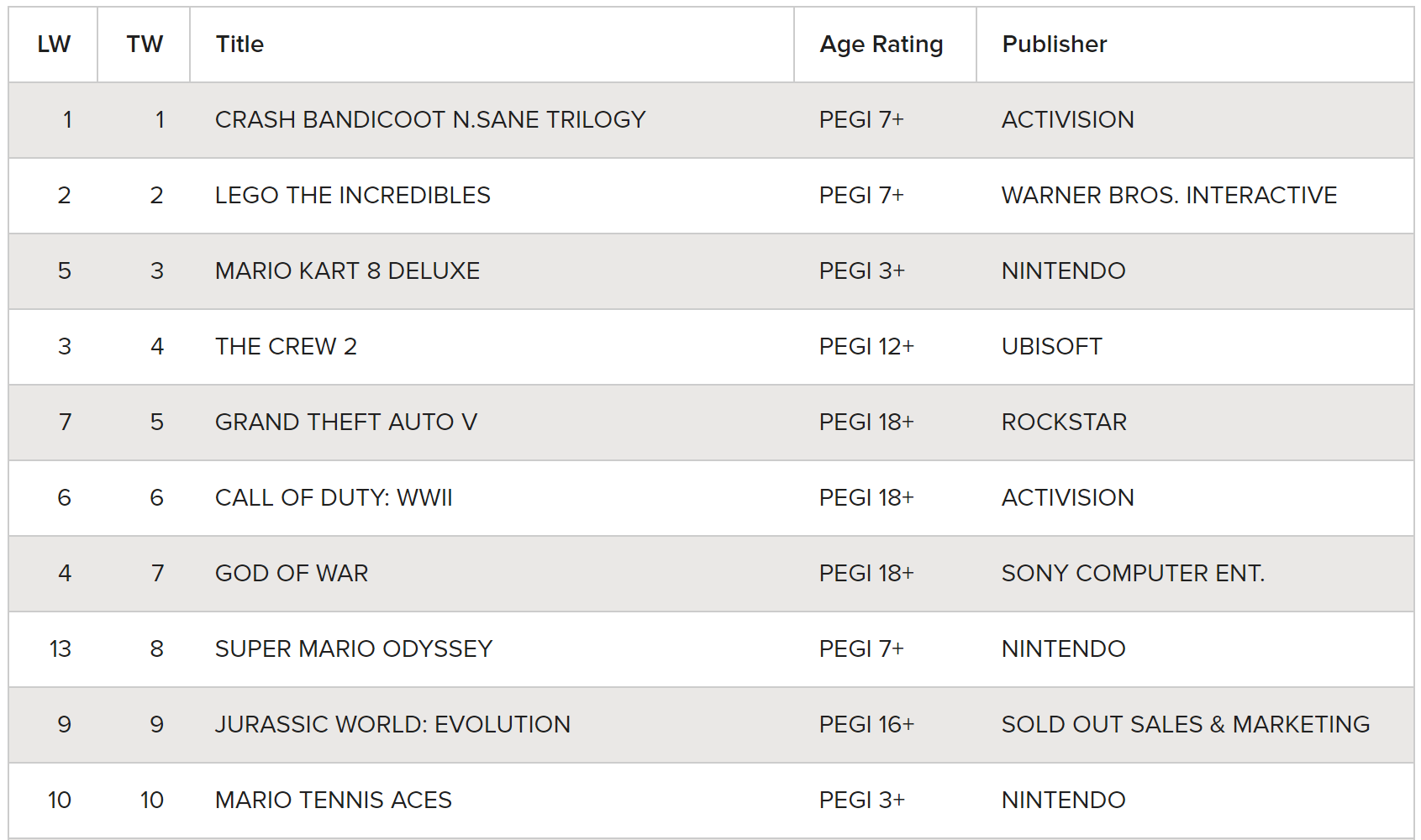
Task: Click the TW column header
Action: [145, 45]
